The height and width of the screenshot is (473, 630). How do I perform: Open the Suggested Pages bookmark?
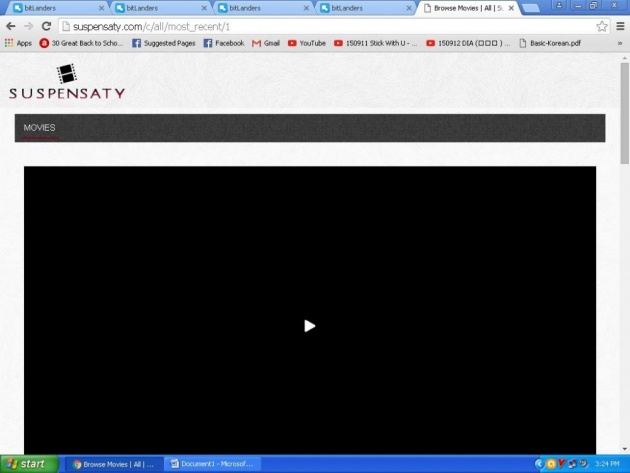[x=164, y=43]
